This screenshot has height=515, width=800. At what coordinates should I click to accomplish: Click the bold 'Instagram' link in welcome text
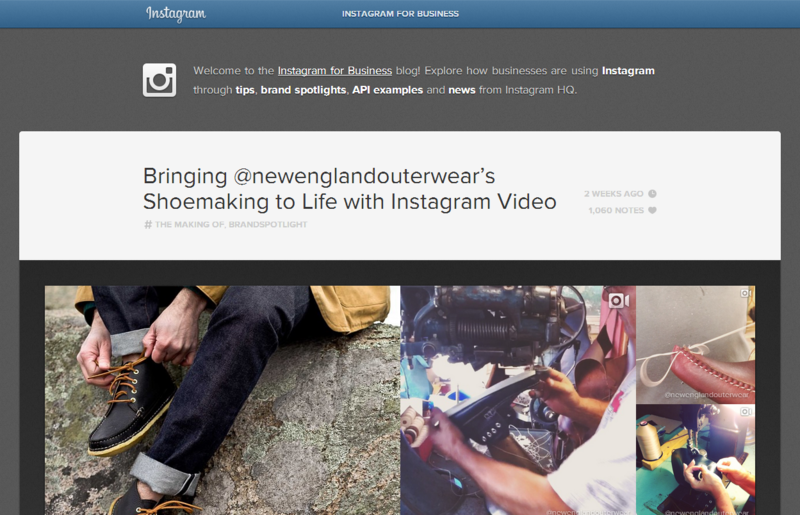coord(628,70)
